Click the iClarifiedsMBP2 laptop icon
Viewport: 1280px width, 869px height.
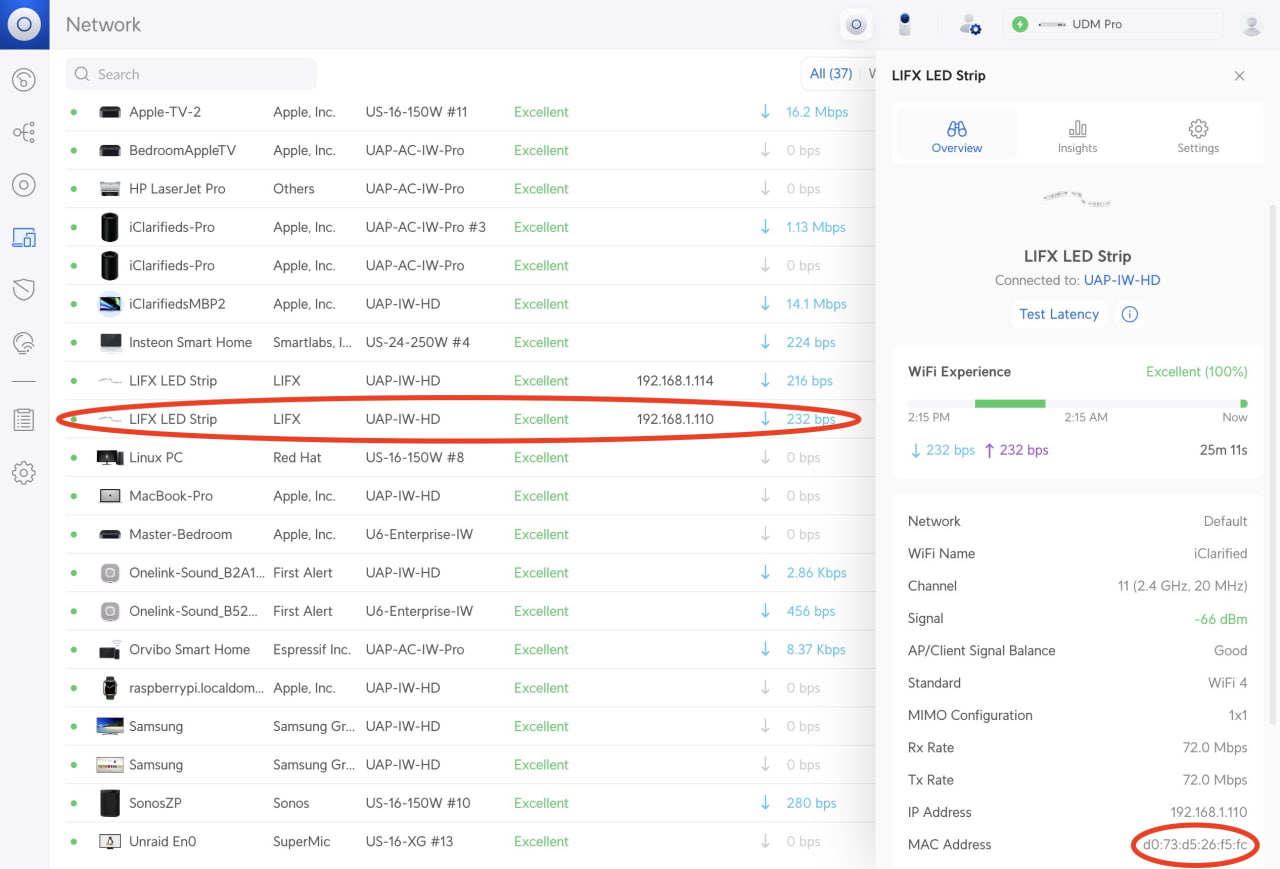coord(110,304)
